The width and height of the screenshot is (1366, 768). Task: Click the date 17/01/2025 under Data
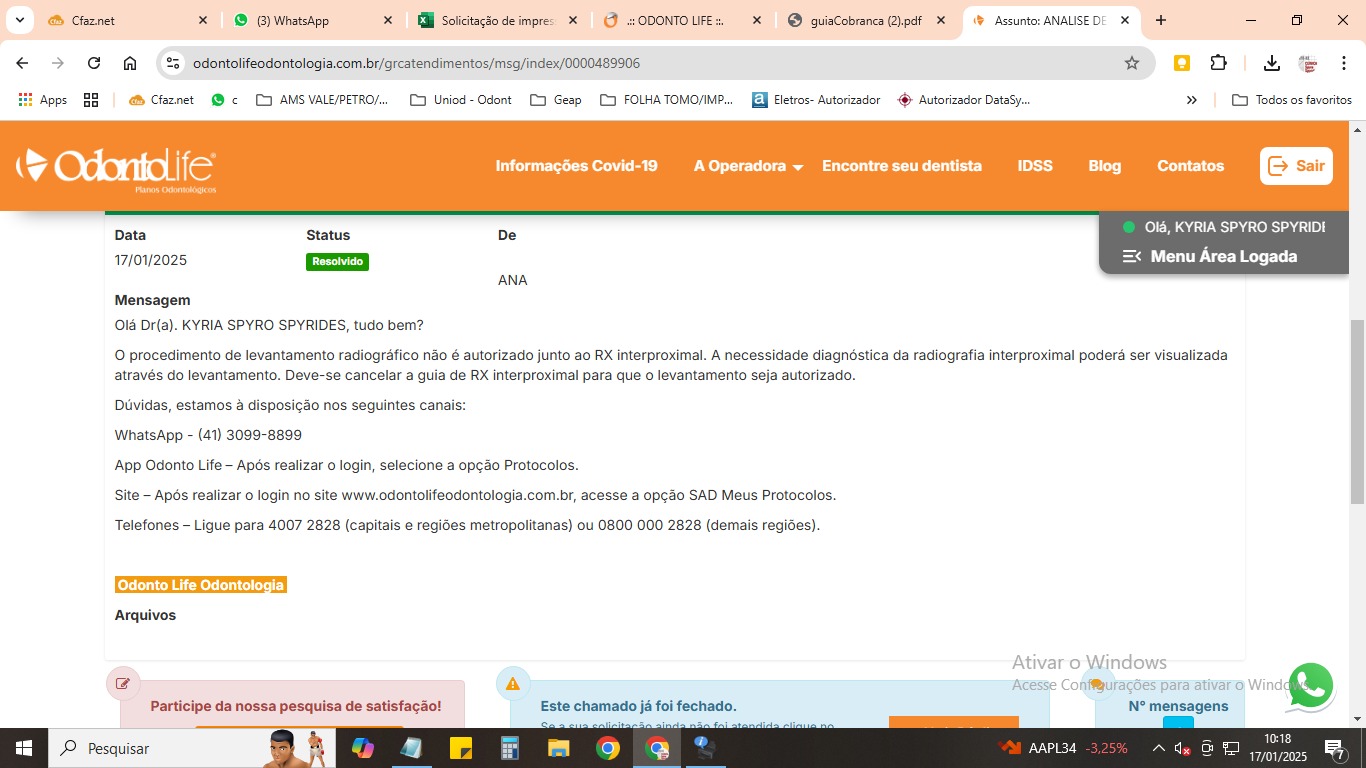[151, 260]
